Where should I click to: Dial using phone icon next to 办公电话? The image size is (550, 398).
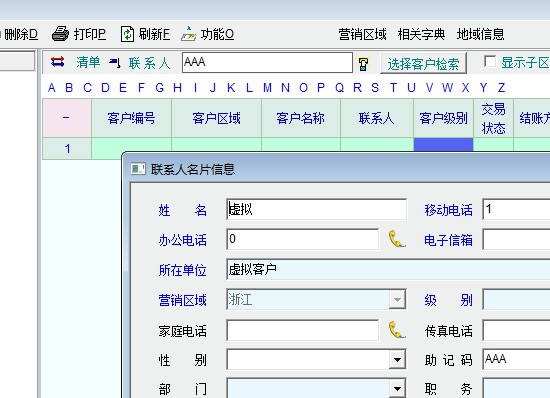pos(397,239)
